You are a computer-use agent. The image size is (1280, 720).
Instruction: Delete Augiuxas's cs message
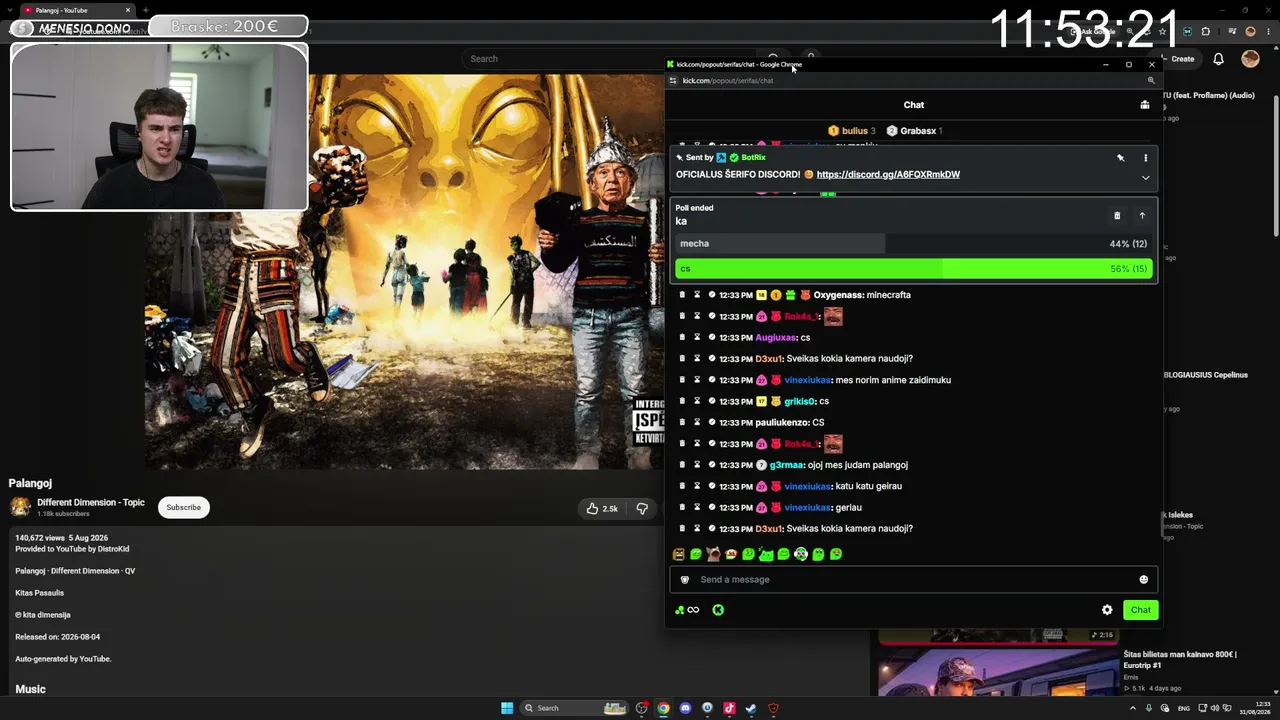682,338
